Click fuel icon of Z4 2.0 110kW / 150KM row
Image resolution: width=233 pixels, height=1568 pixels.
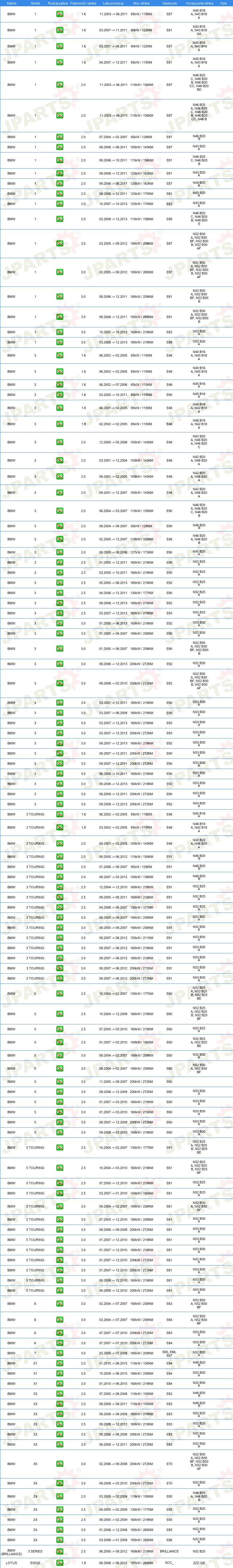60,1496
